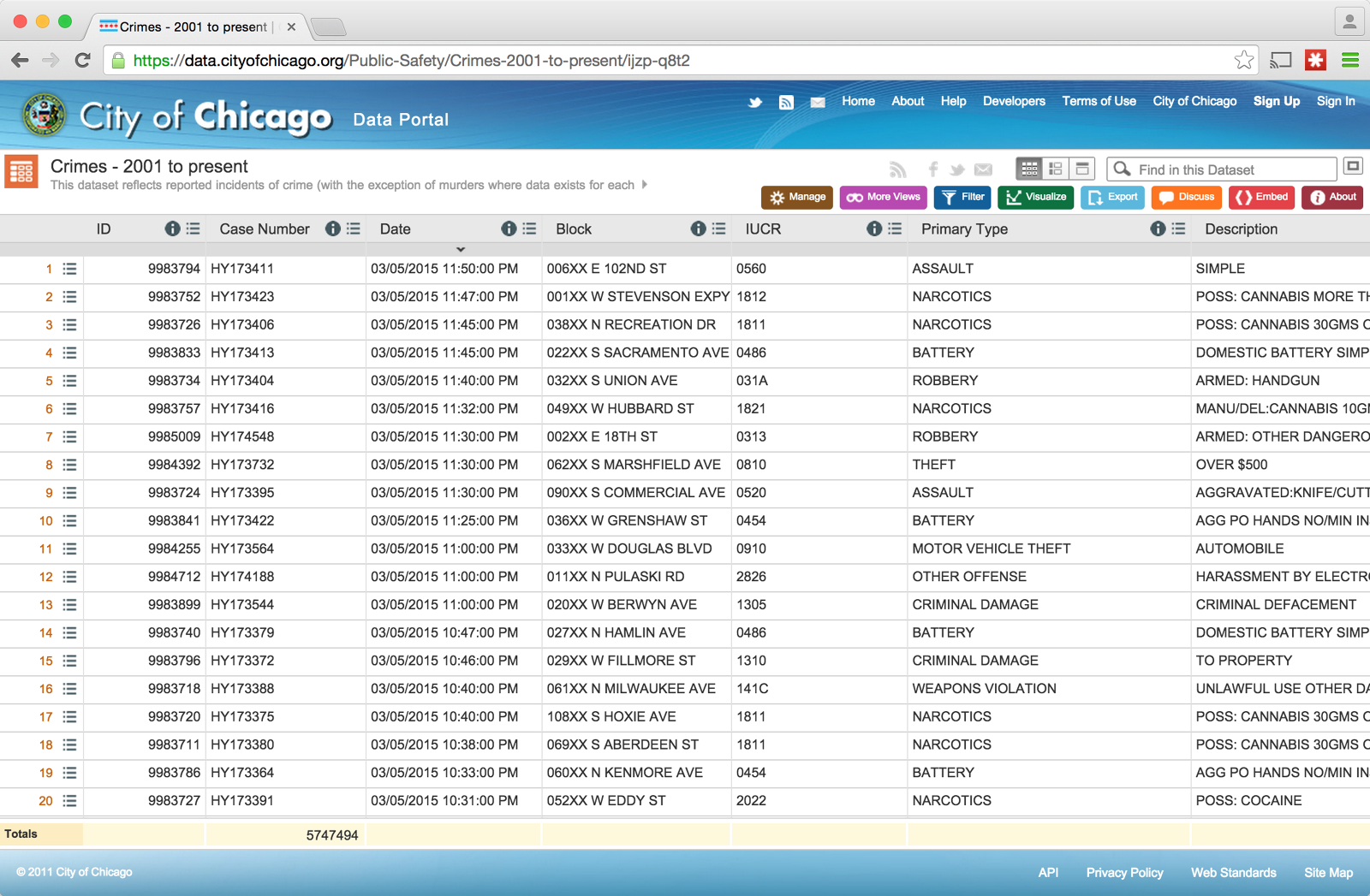Share dataset via gray Twitter bird icon

coord(957,169)
